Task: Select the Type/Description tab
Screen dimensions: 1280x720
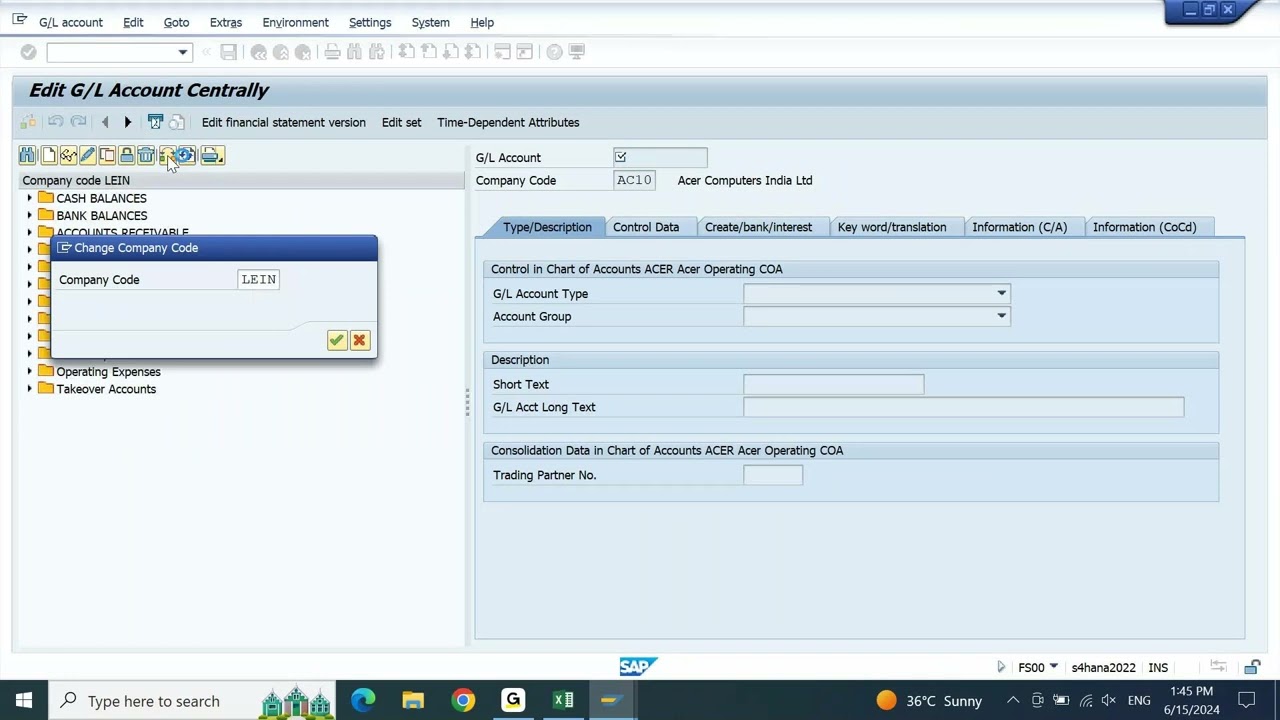Action: [547, 227]
